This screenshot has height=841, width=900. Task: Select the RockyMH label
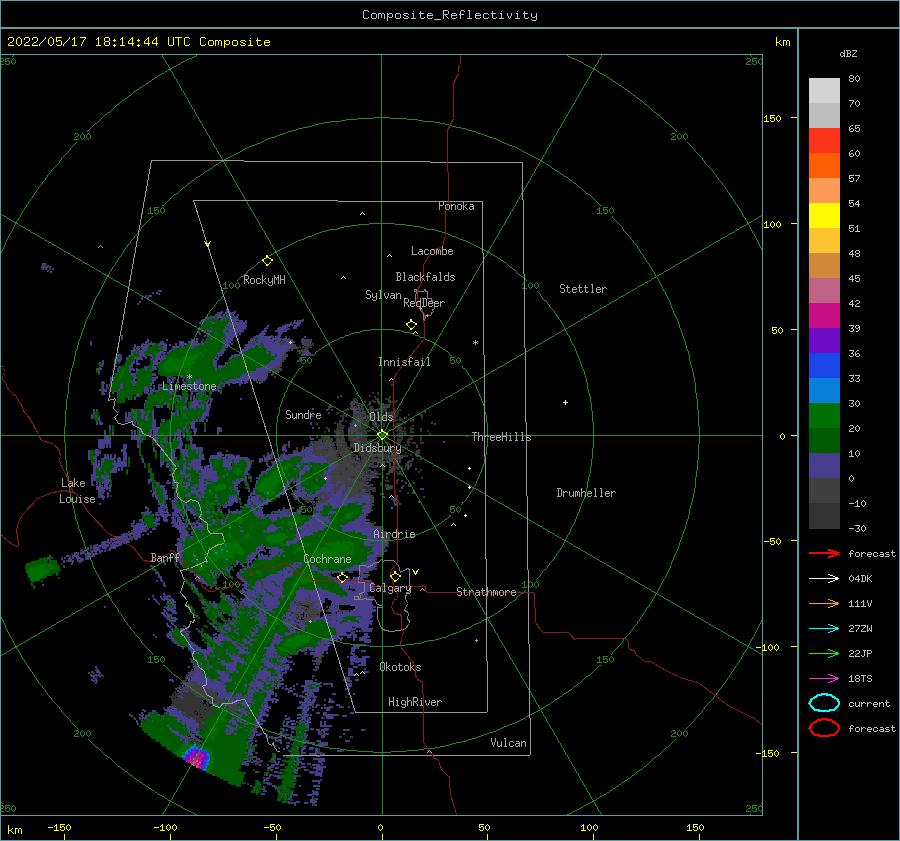pyautogui.click(x=264, y=280)
